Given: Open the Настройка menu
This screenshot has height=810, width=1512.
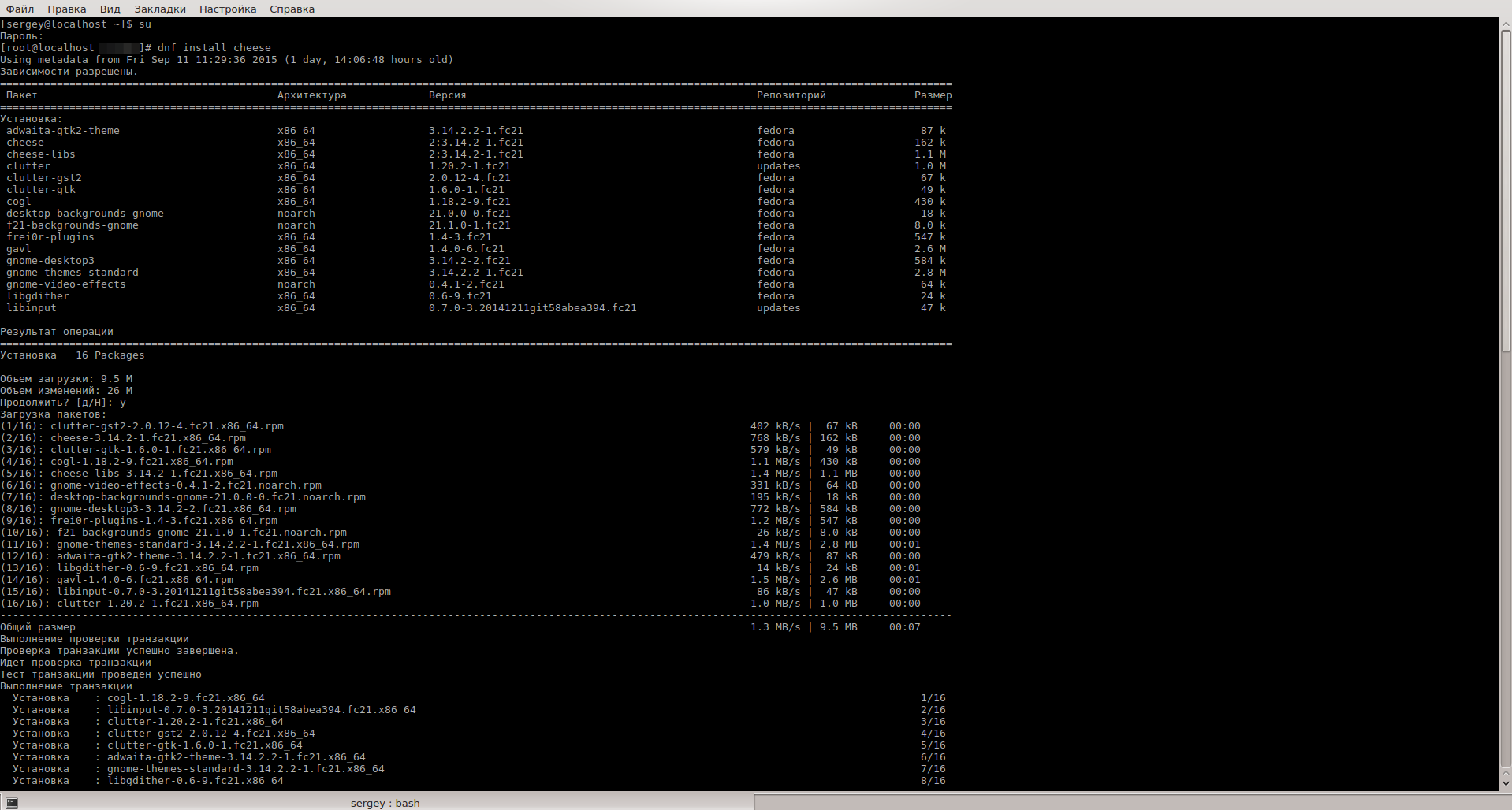Looking at the screenshot, I should point(228,9).
